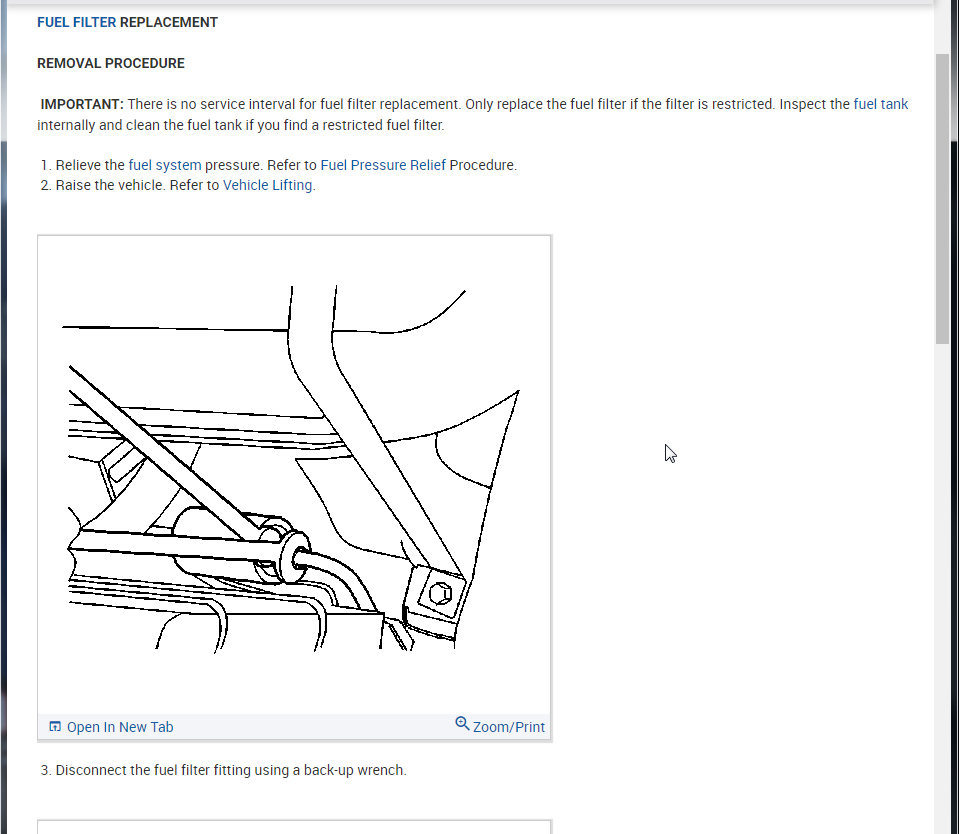Image resolution: width=959 pixels, height=834 pixels.
Task: Click the word REPLACEMENT in the title
Action: pos(169,23)
